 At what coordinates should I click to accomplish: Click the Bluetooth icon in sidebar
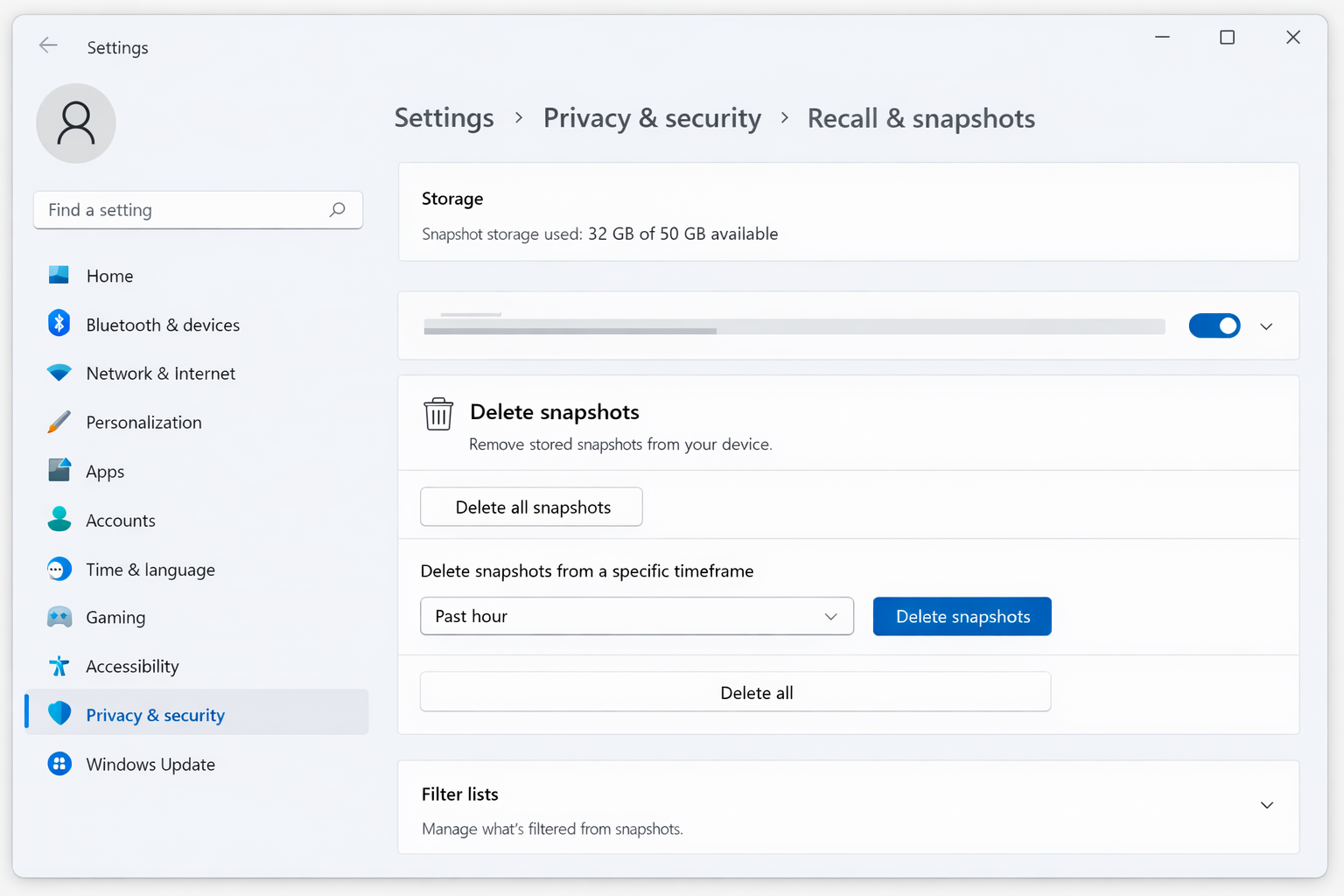pos(59,324)
